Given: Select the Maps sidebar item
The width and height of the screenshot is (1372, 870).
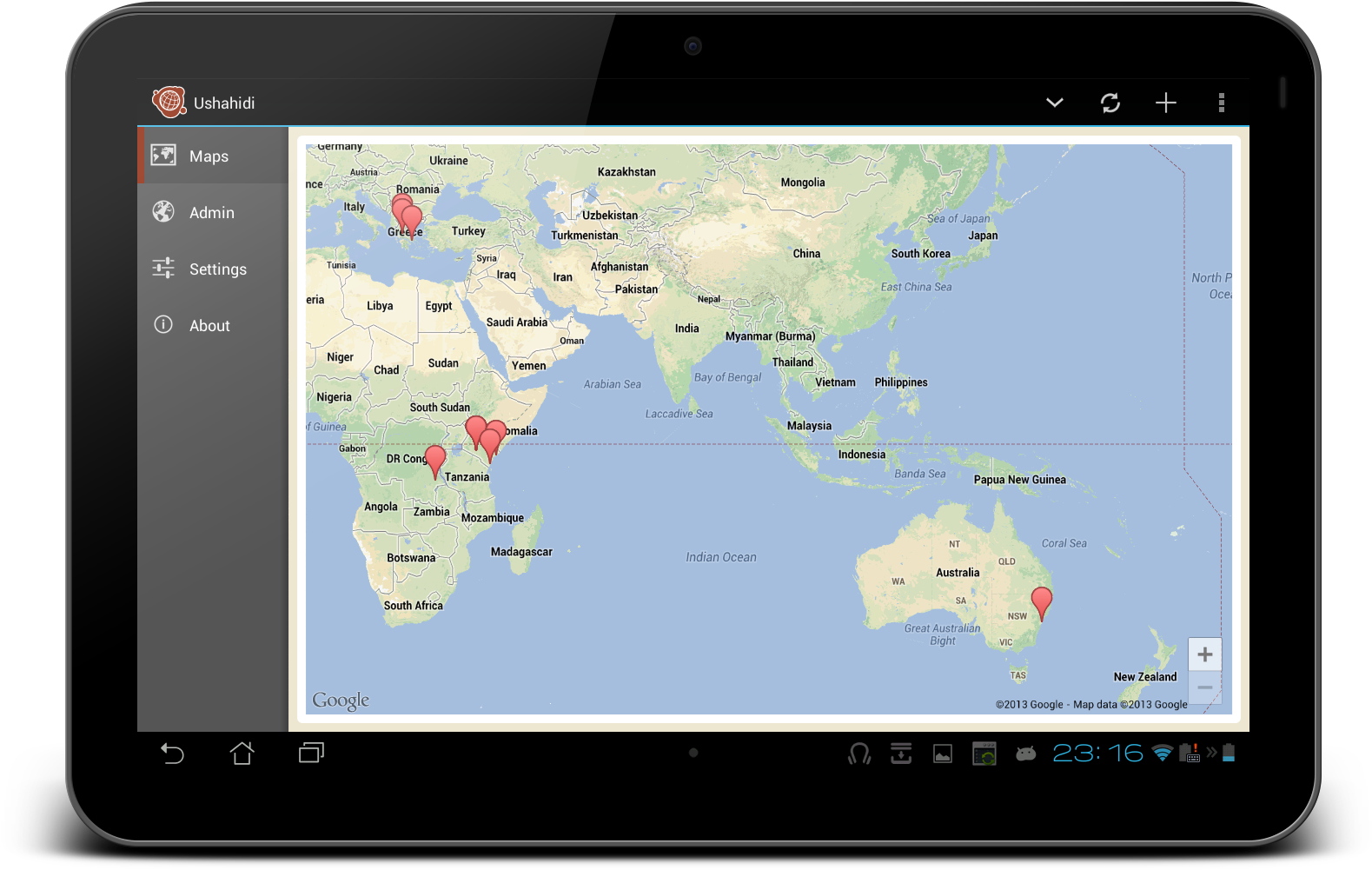Looking at the screenshot, I should click(x=213, y=156).
